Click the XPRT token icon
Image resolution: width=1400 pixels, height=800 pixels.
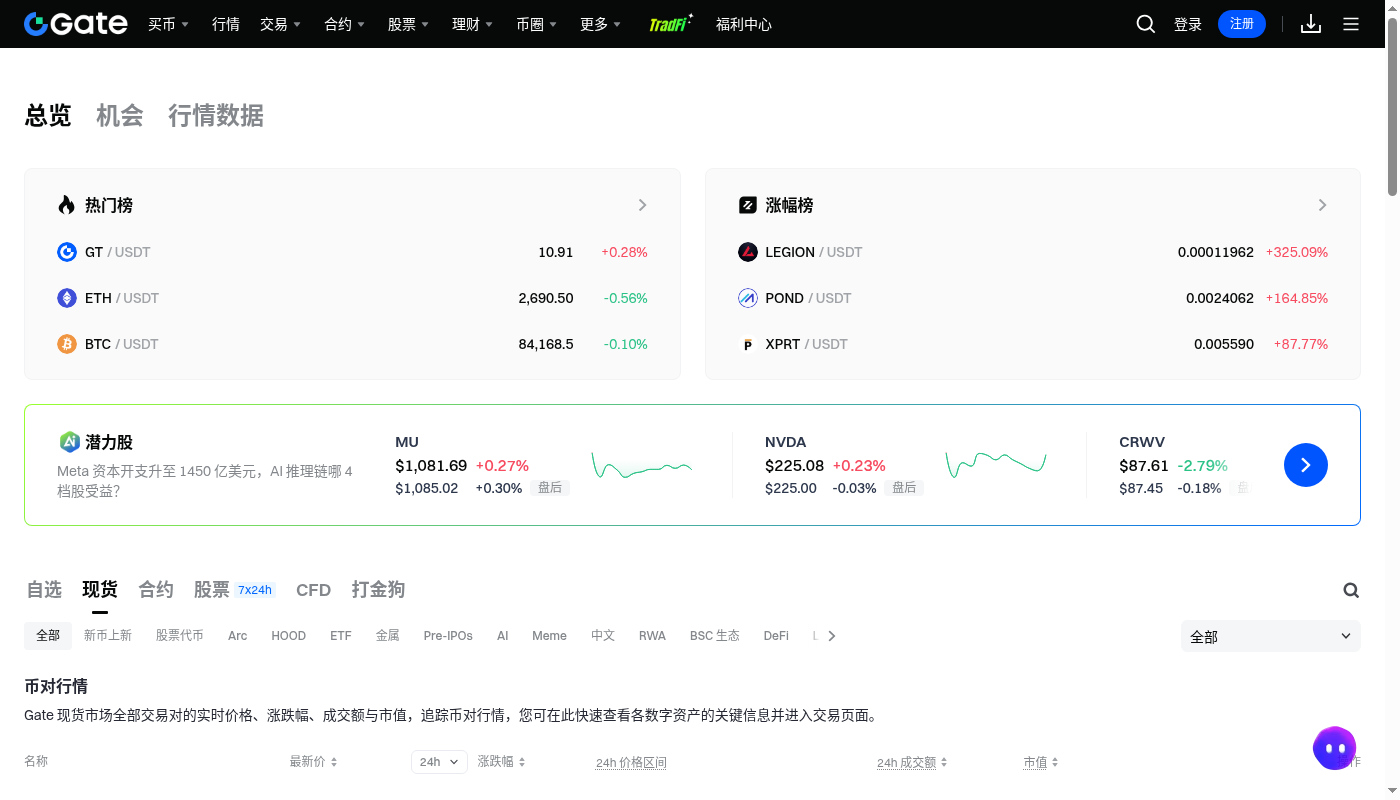748,344
